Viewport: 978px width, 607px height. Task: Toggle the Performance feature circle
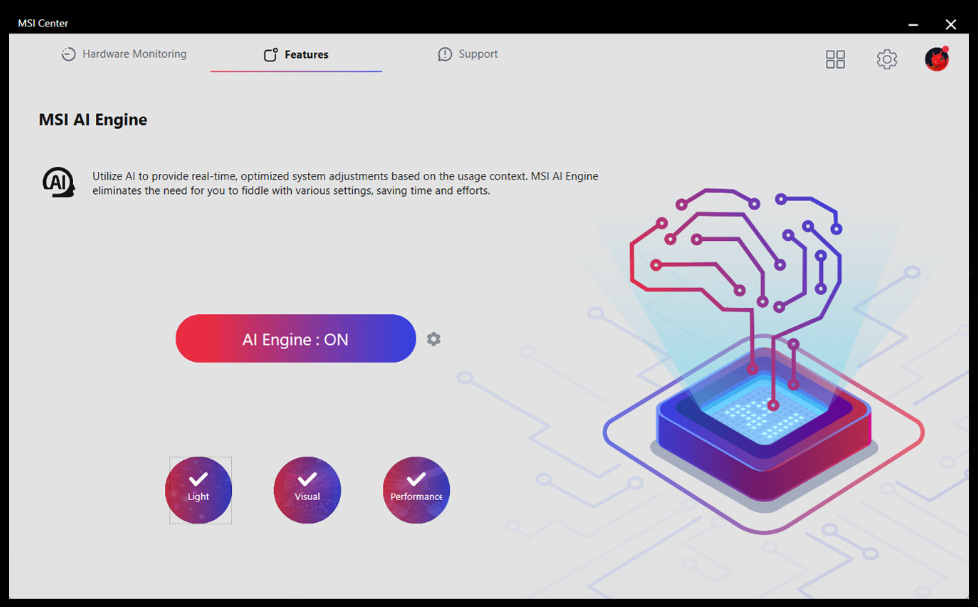416,490
